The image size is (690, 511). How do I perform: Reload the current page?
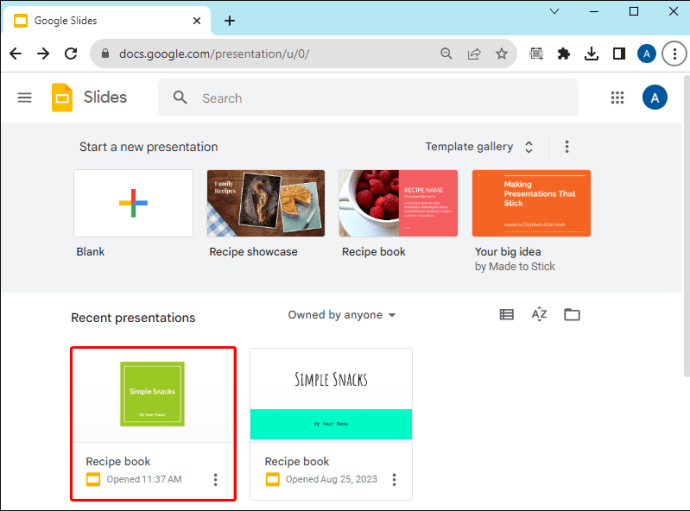71,54
